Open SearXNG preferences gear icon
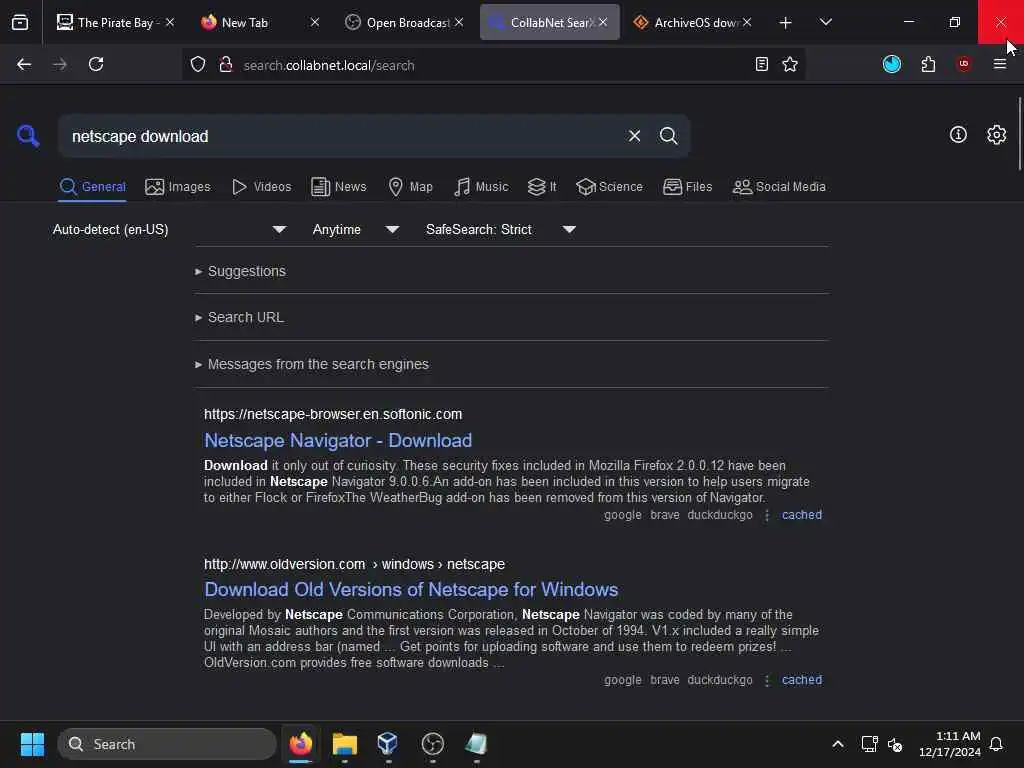The image size is (1024, 768). coord(997,135)
